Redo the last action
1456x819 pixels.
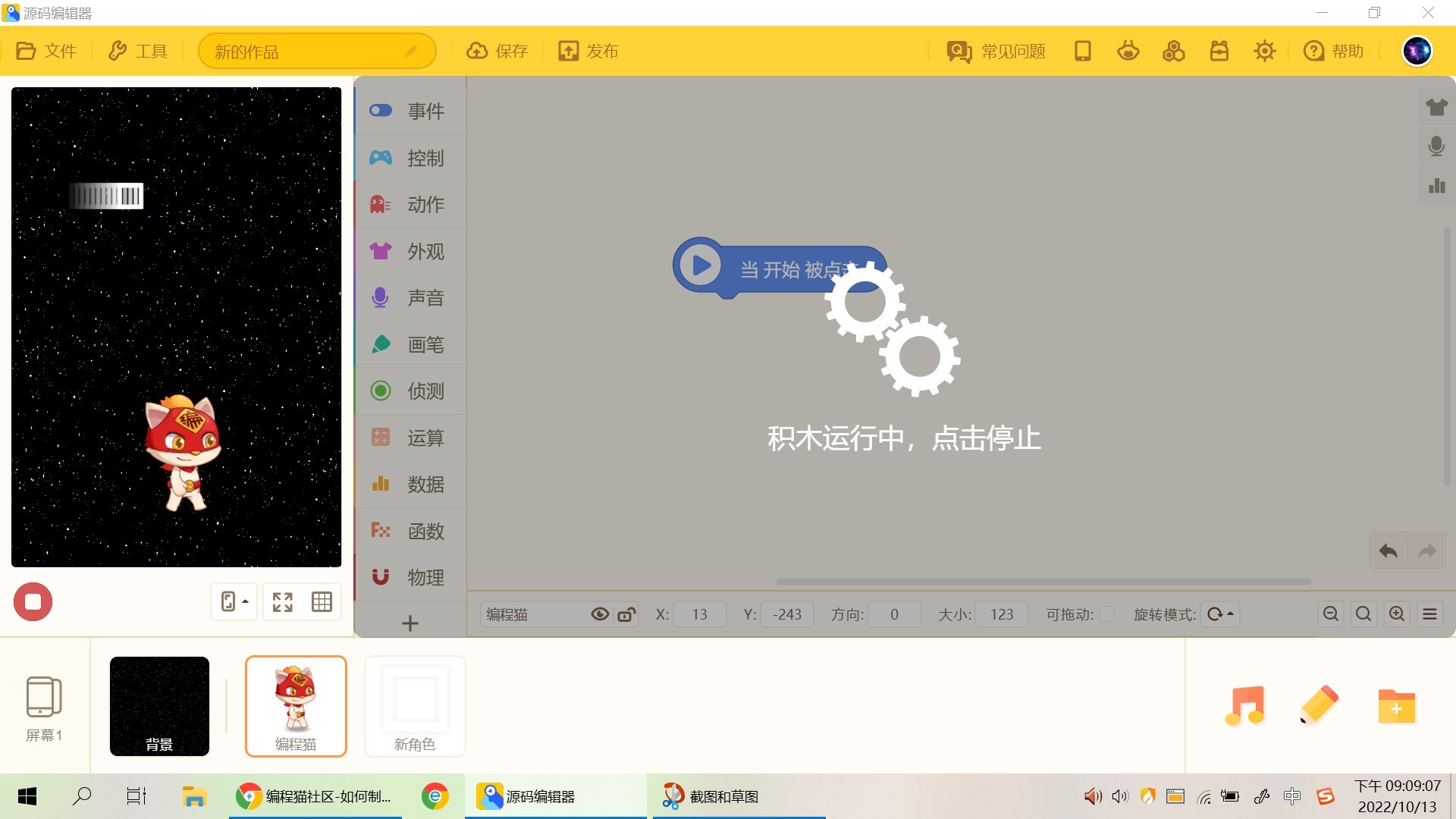[1427, 551]
